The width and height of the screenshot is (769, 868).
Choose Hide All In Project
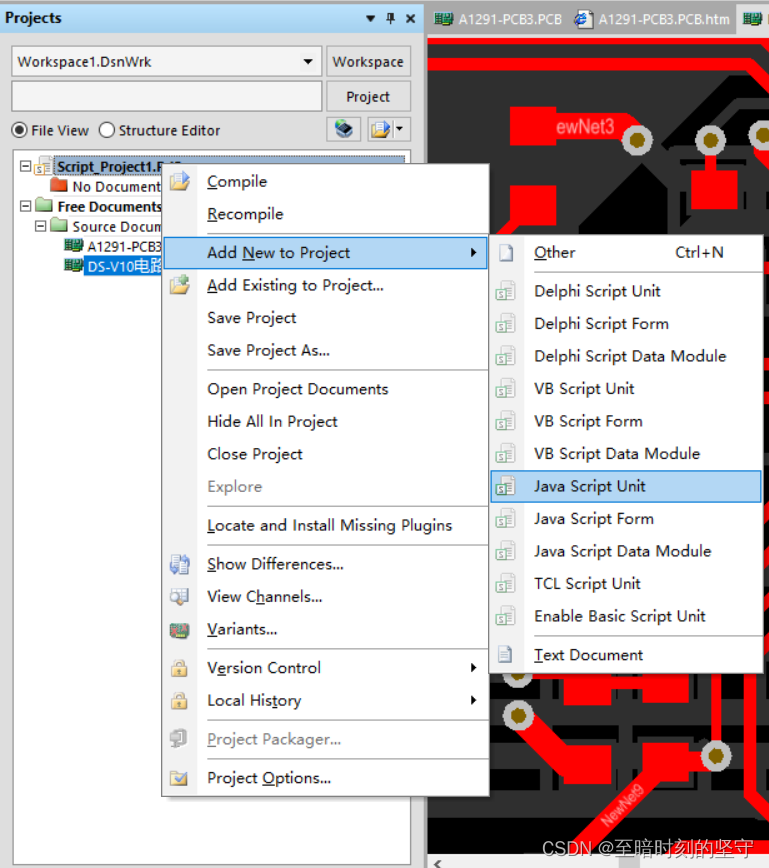point(327,422)
